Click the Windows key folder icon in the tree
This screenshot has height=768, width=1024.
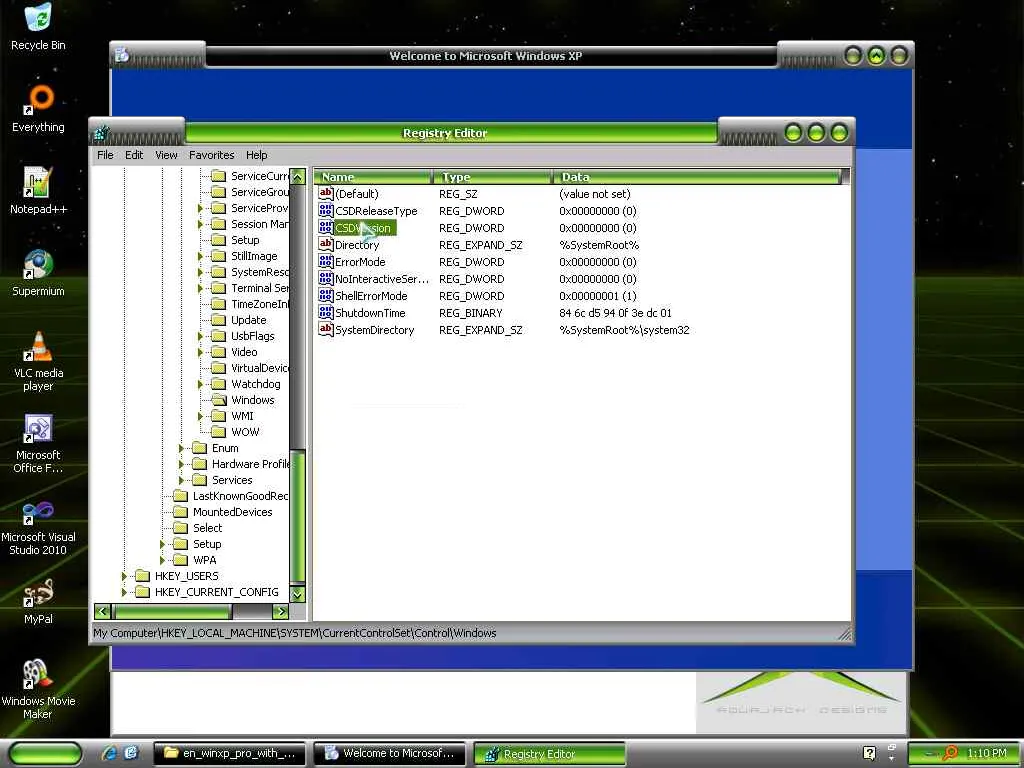219,400
